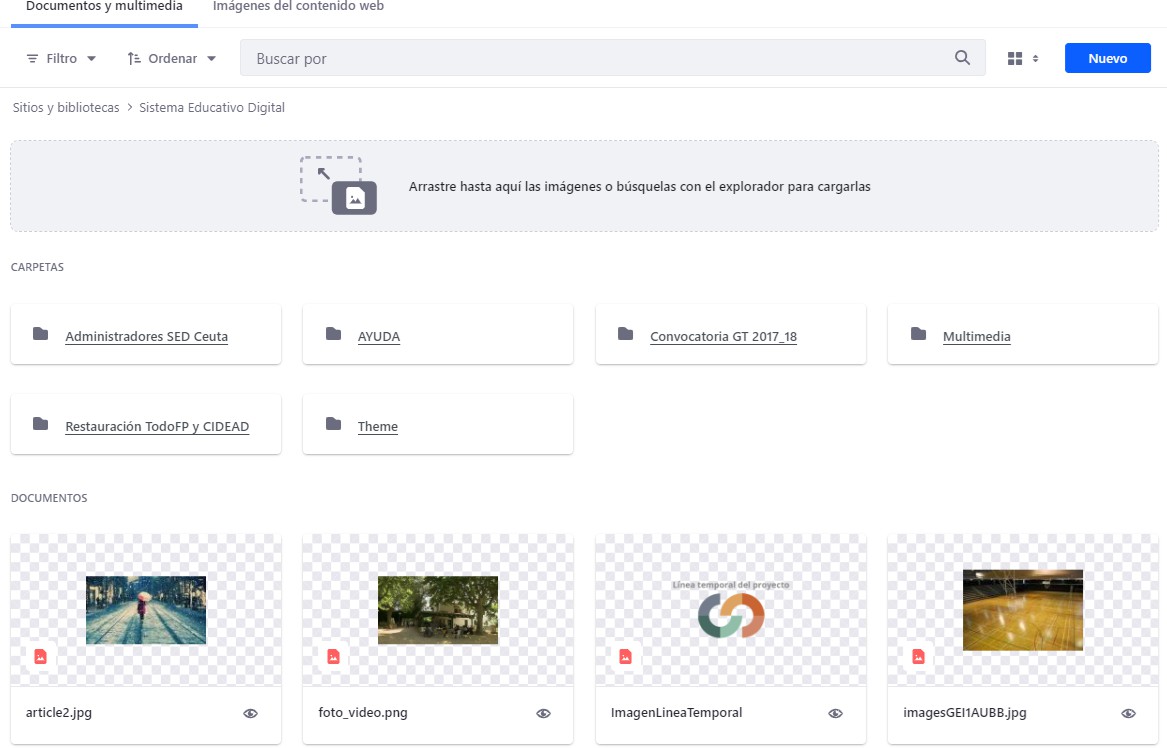Screen dimensions: 1167x748
Task: Preview foto_video.png with its eye icon
Action: pos(543,714)
